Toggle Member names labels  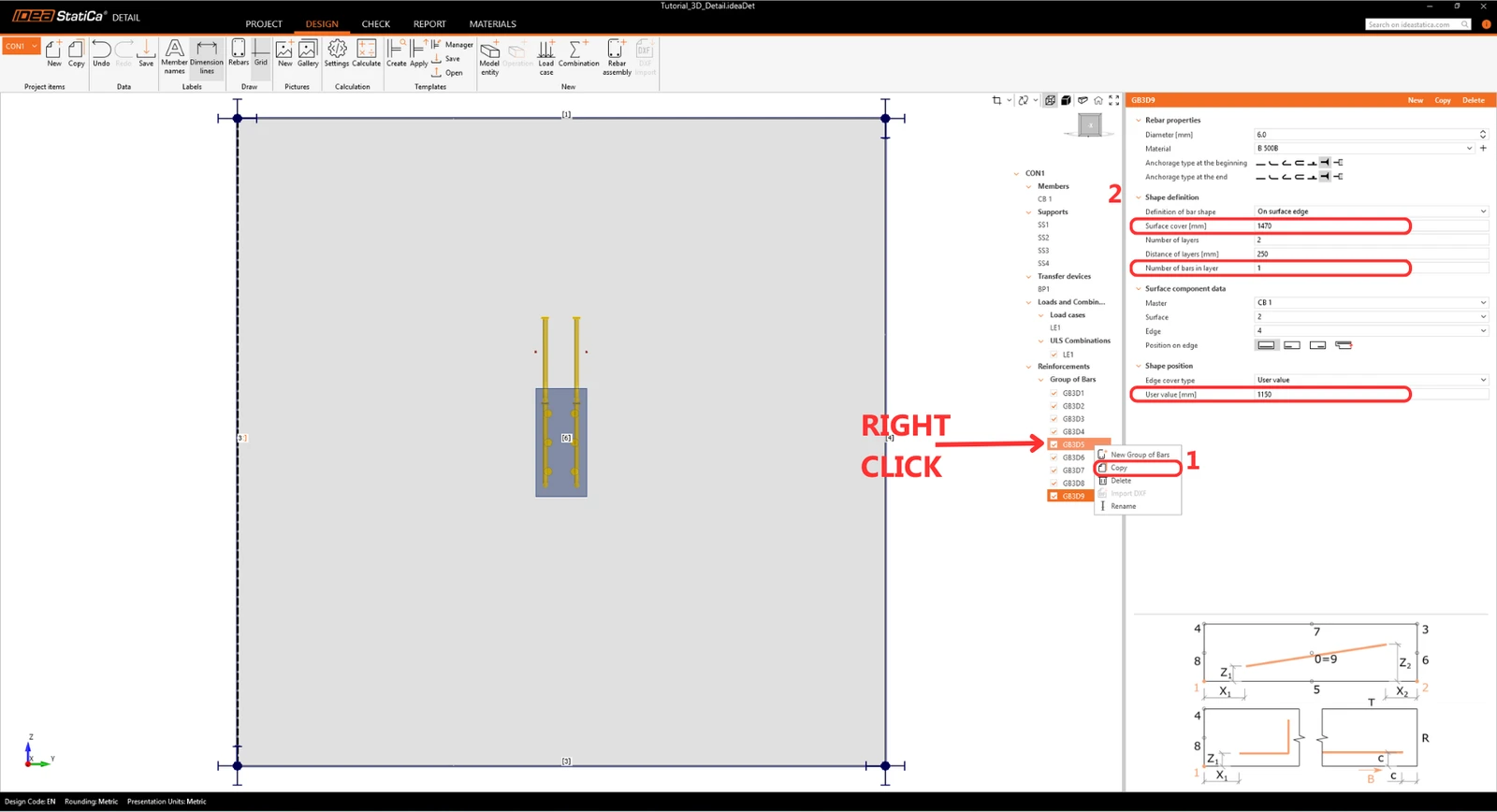pos(174,56)
